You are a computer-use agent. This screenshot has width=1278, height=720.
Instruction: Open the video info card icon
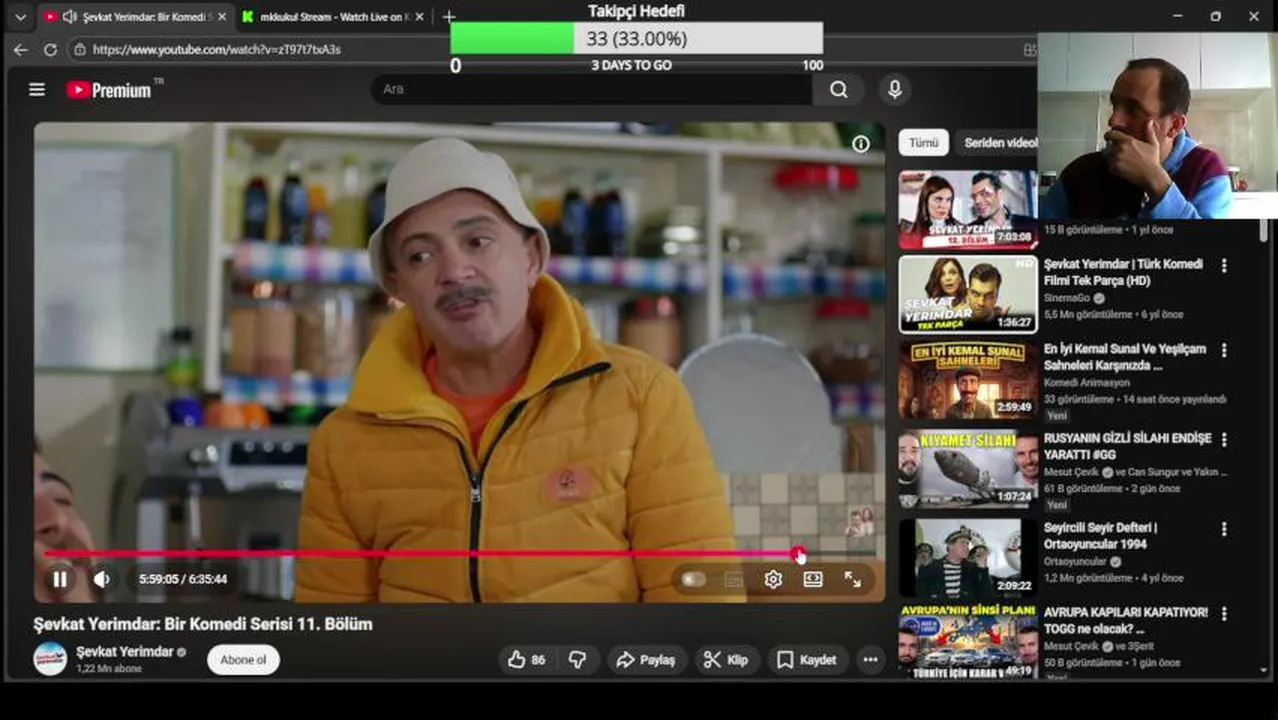[x=861, y=144]
